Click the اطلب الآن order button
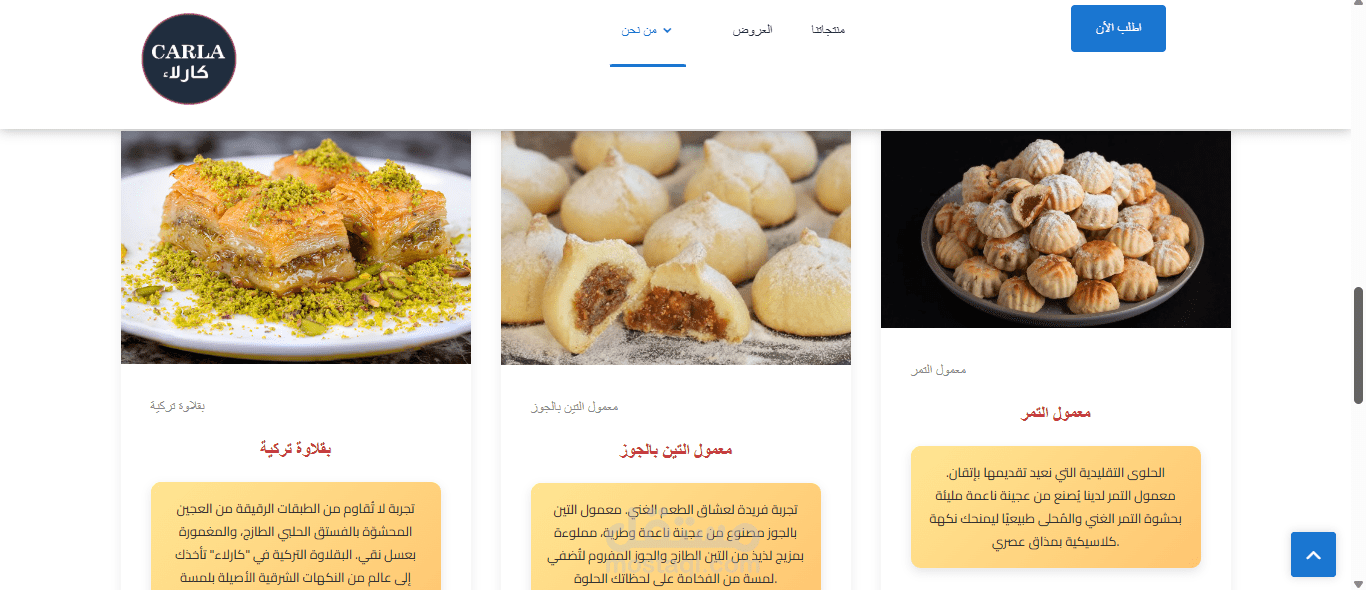The width and height of the screenshot is (1366, 590). (x=1118, y=28)
